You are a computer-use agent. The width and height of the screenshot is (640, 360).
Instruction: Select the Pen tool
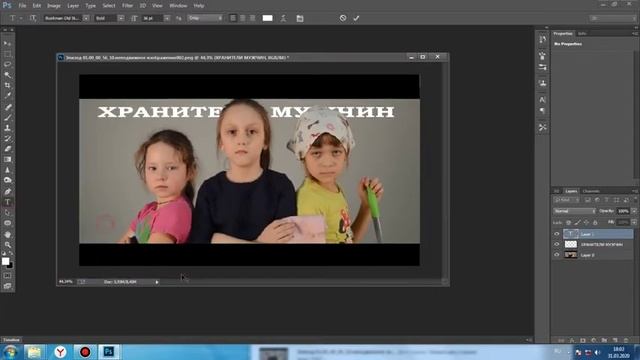pos(7,191)
